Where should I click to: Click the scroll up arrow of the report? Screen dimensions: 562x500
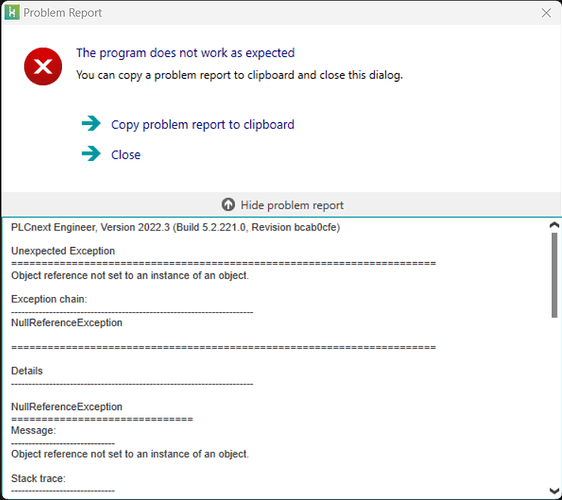click(x=554, y=225)
